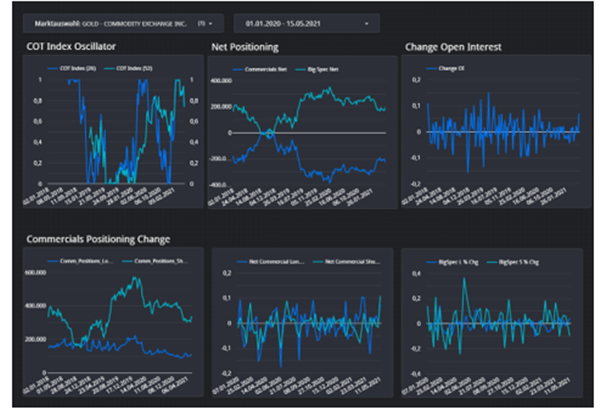This screenshot has height=415, width=600.
Task: Toggle the BigSpec S % Chg legend series
Action: [x=513, y=262]
